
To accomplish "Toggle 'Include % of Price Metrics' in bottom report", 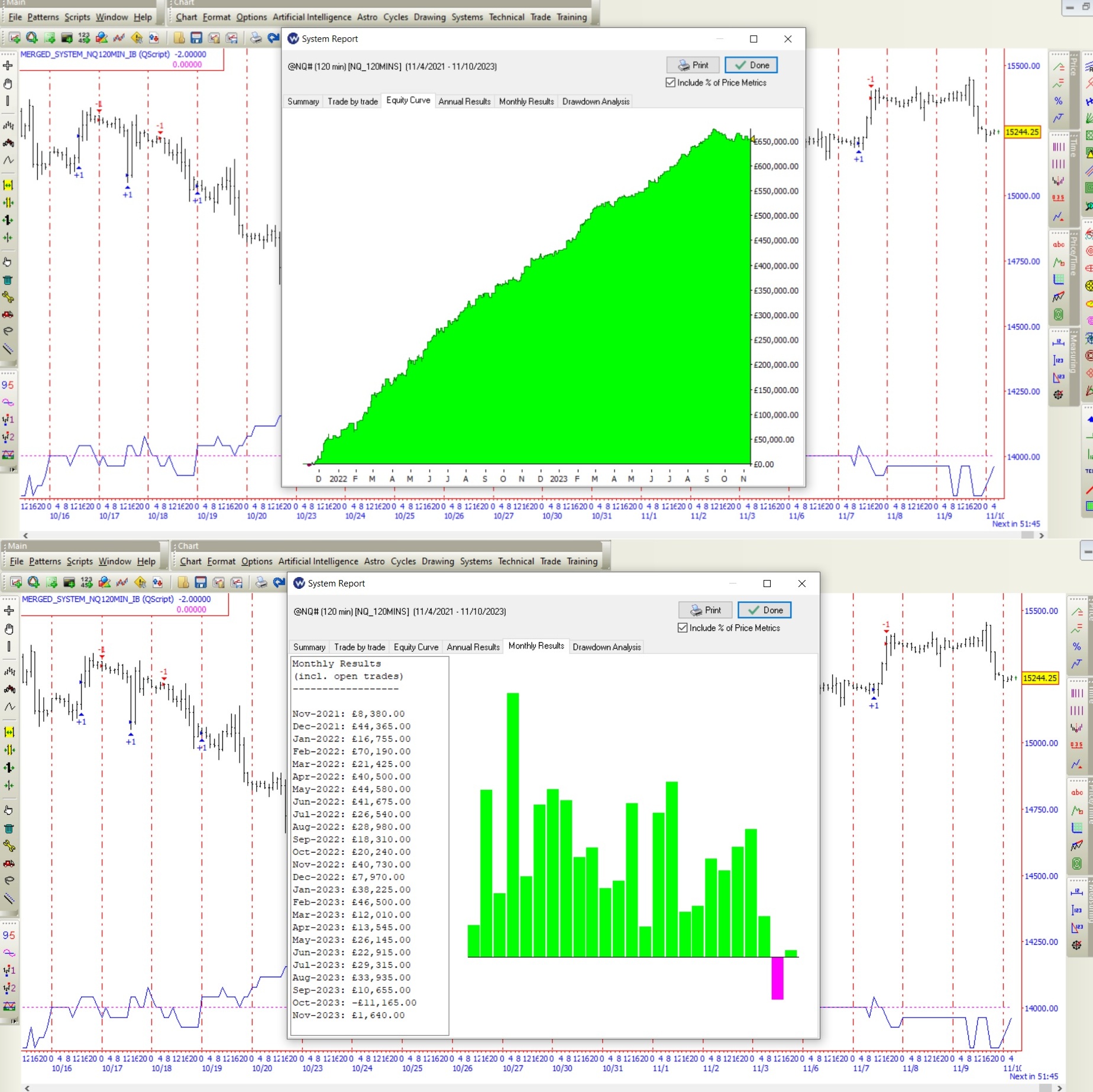I will click(729, 628).
